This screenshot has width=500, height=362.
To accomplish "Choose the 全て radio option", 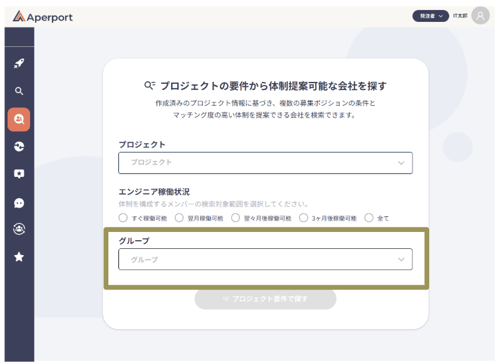I will point(369,218).
